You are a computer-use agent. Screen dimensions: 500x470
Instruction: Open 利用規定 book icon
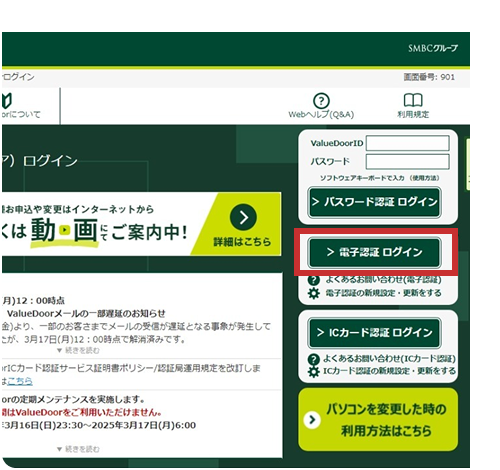point(413,100)
